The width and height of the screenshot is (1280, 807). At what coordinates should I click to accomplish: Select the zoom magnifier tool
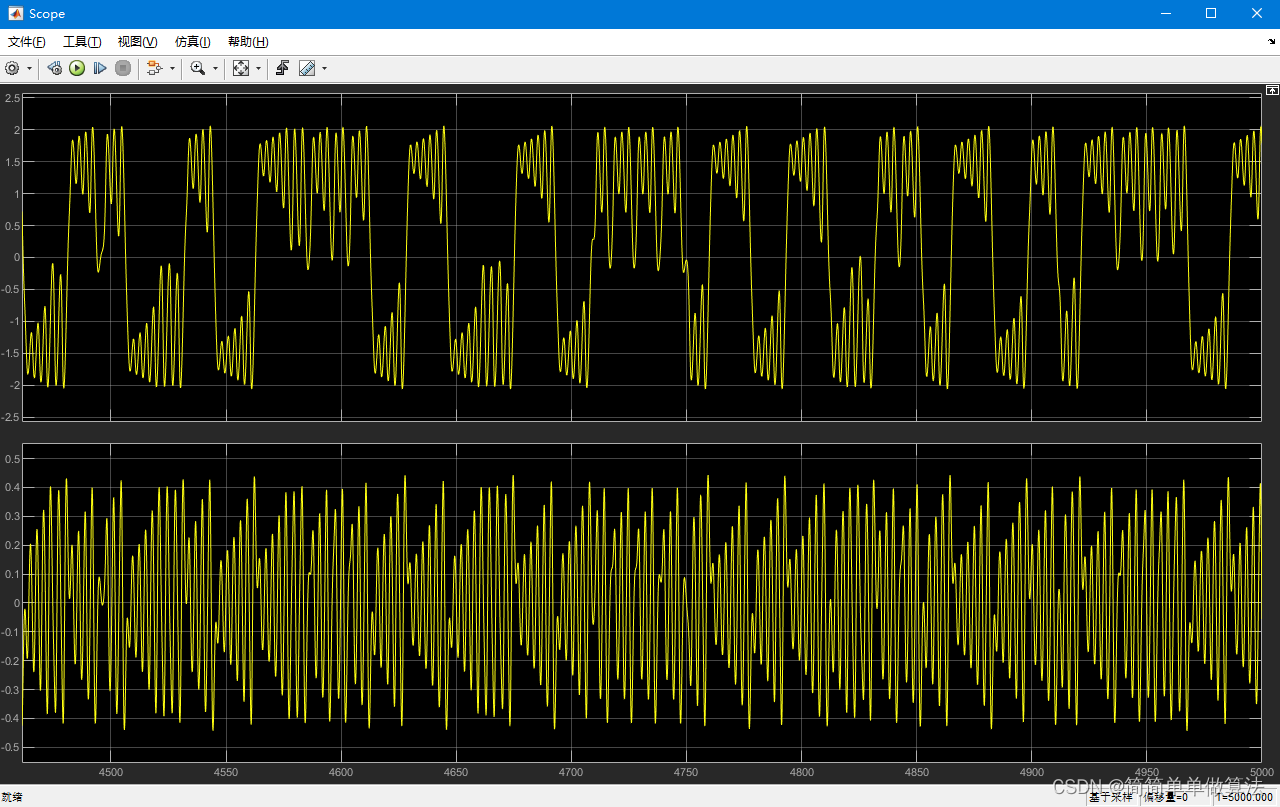tap(198, 68)
